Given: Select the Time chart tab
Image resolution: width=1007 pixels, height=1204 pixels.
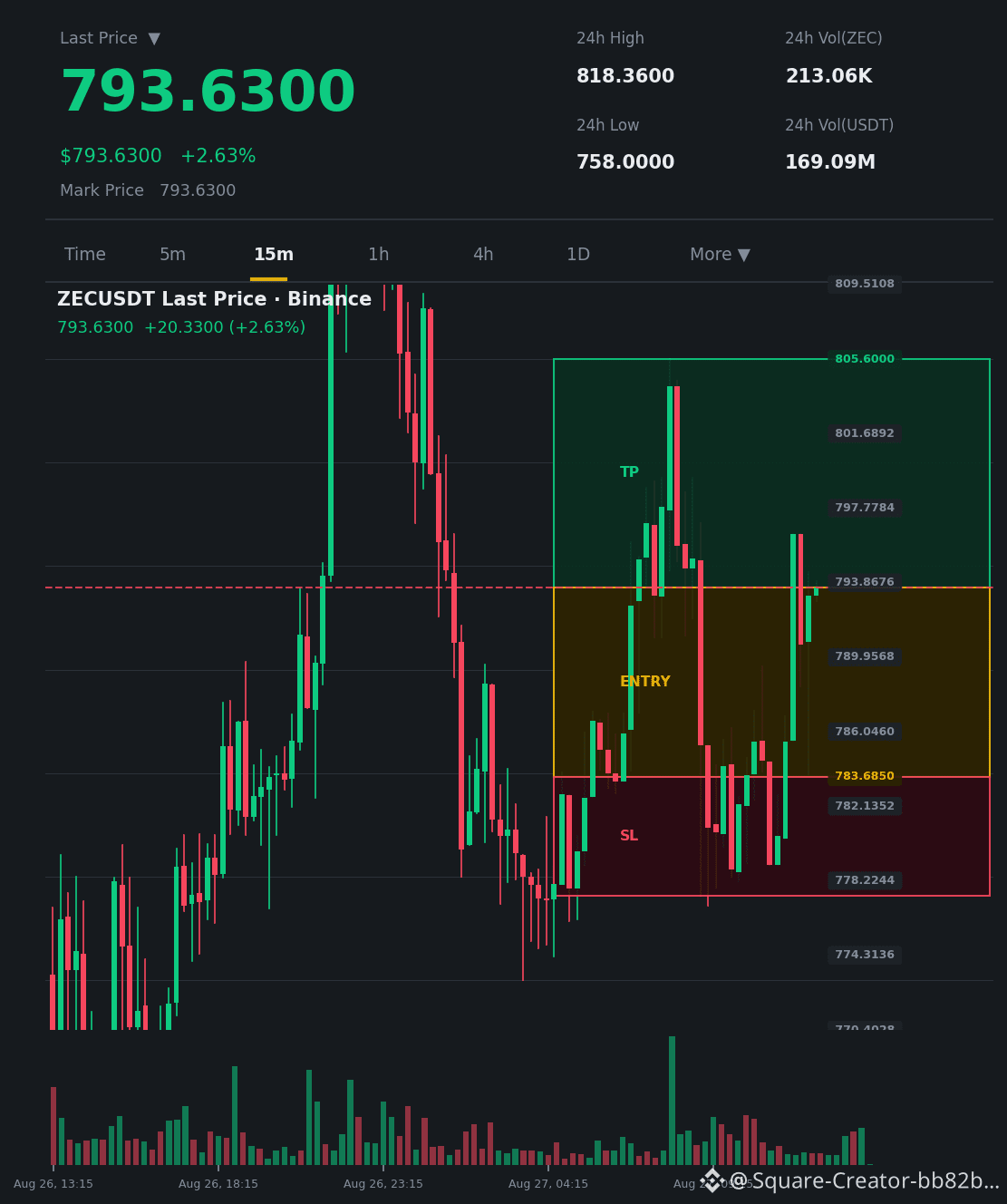Looking at the screenshot, I should (85, 255).
